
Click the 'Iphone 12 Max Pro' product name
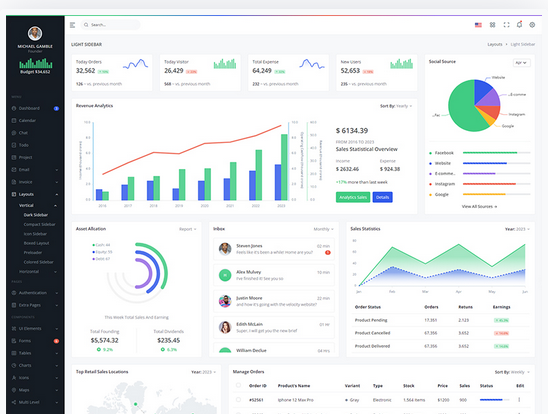pos(295,400)
